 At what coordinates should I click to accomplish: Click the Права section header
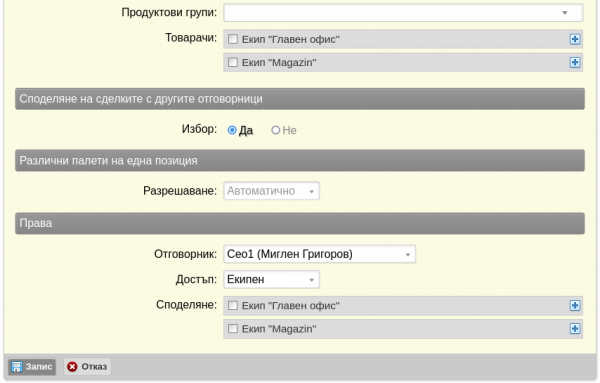[x=300, y=223]
